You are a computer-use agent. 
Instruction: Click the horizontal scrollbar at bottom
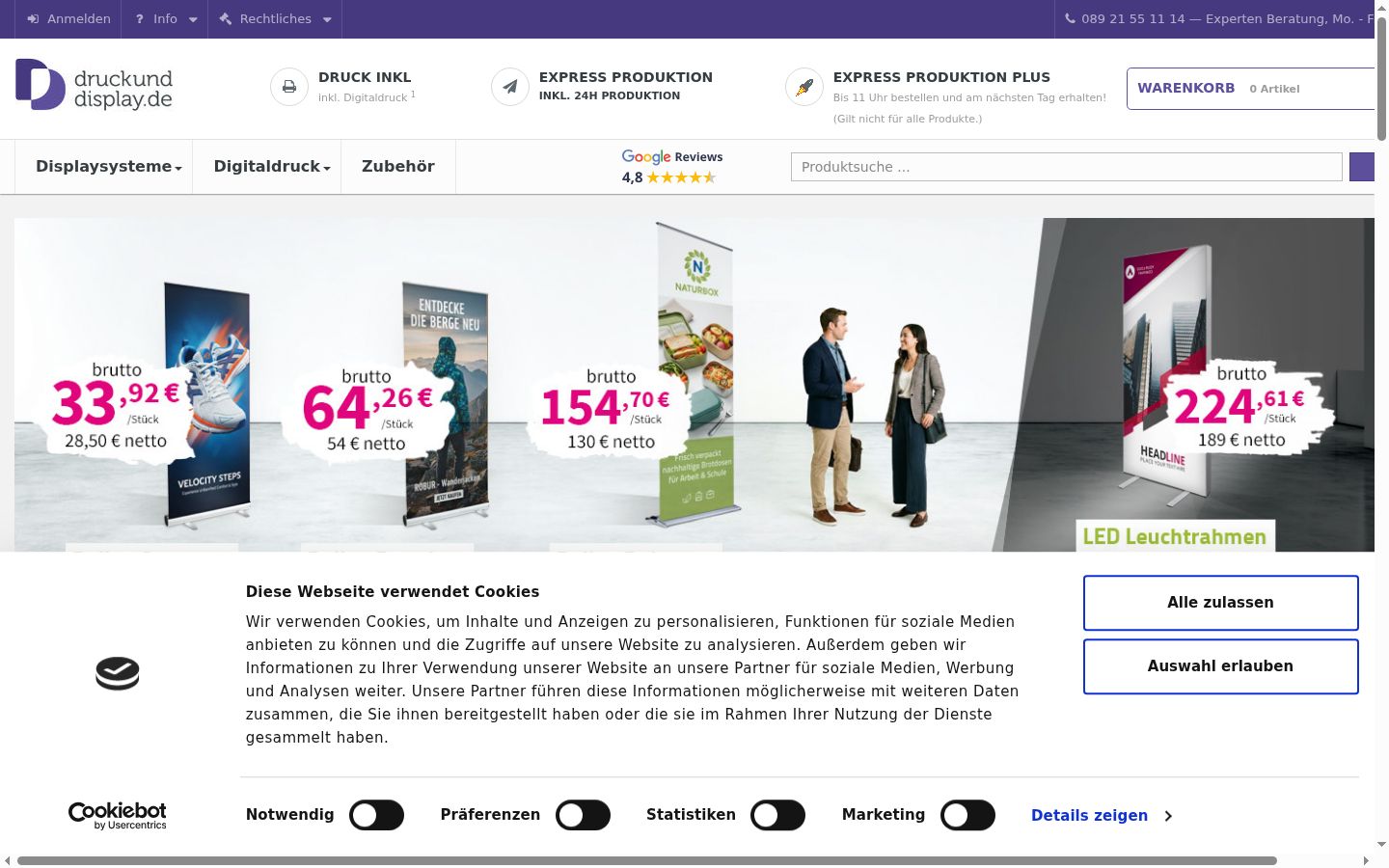pyautogui.click(x=646, y=860)
